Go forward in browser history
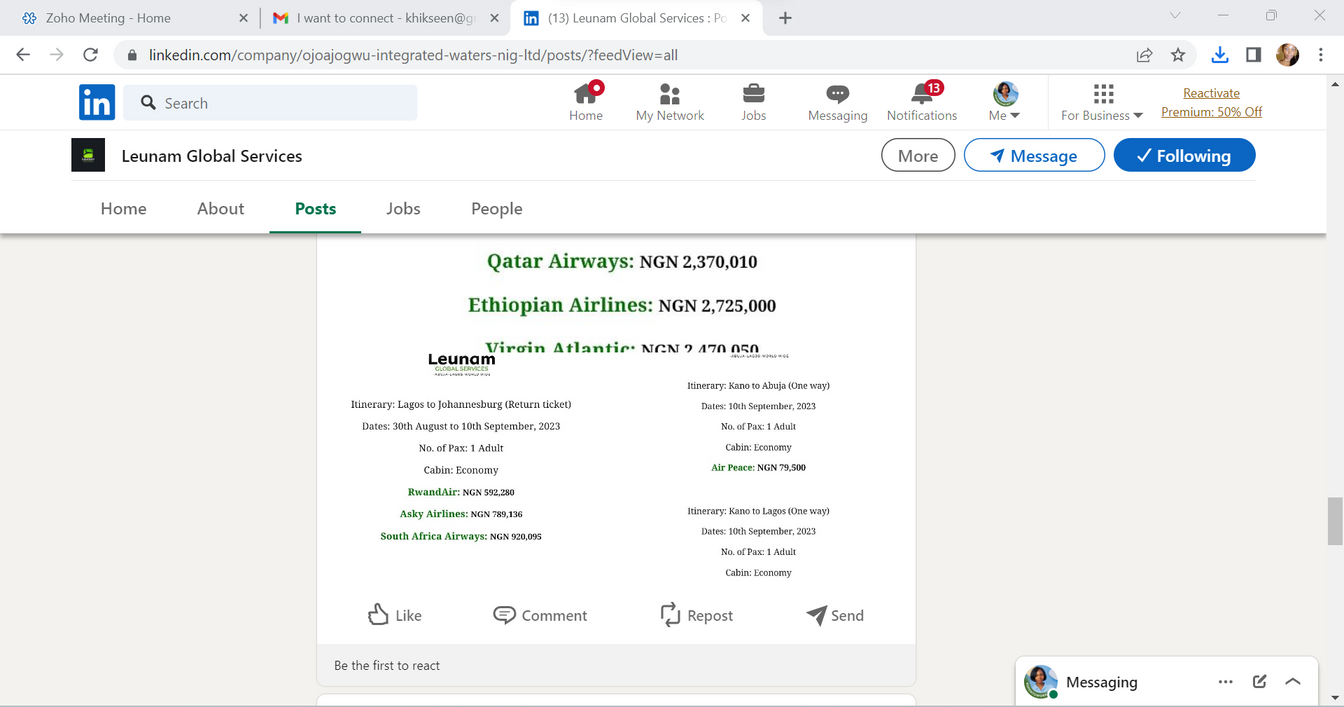The width and height of the screenshot is (1344, 707). (57, 55)
